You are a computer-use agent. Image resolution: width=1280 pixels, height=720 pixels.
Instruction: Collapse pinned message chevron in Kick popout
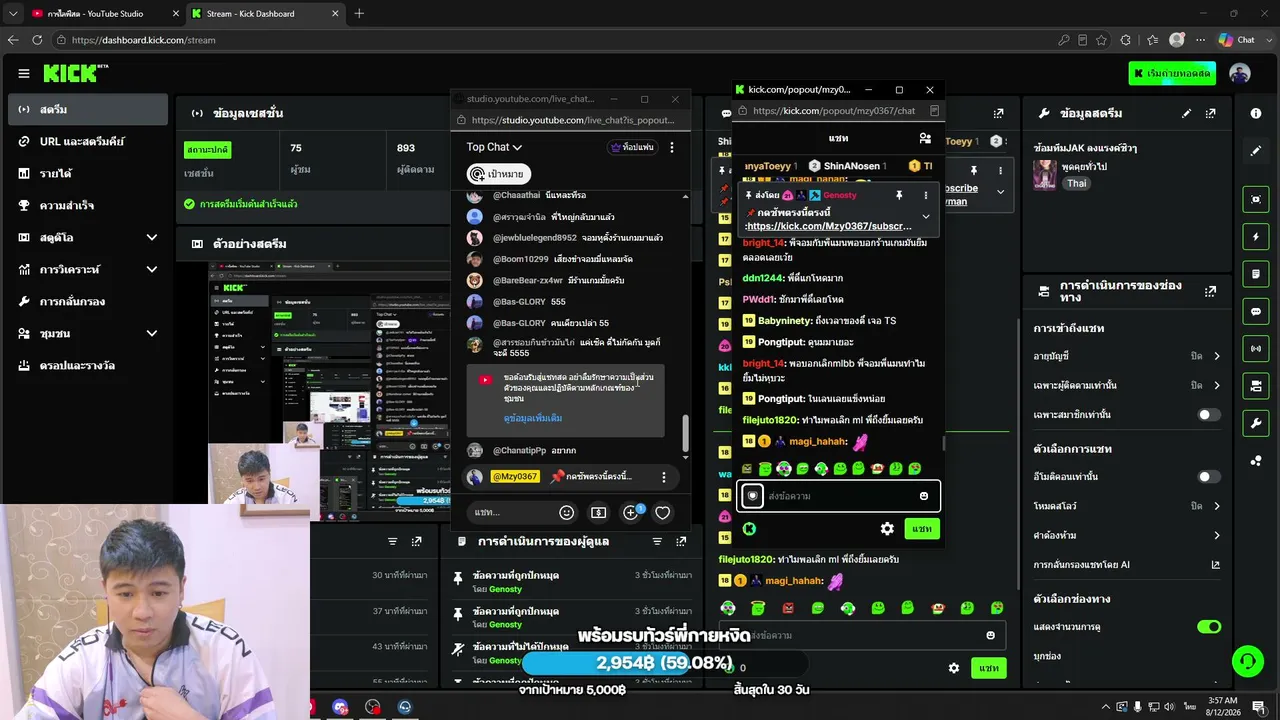click(926, 216)
